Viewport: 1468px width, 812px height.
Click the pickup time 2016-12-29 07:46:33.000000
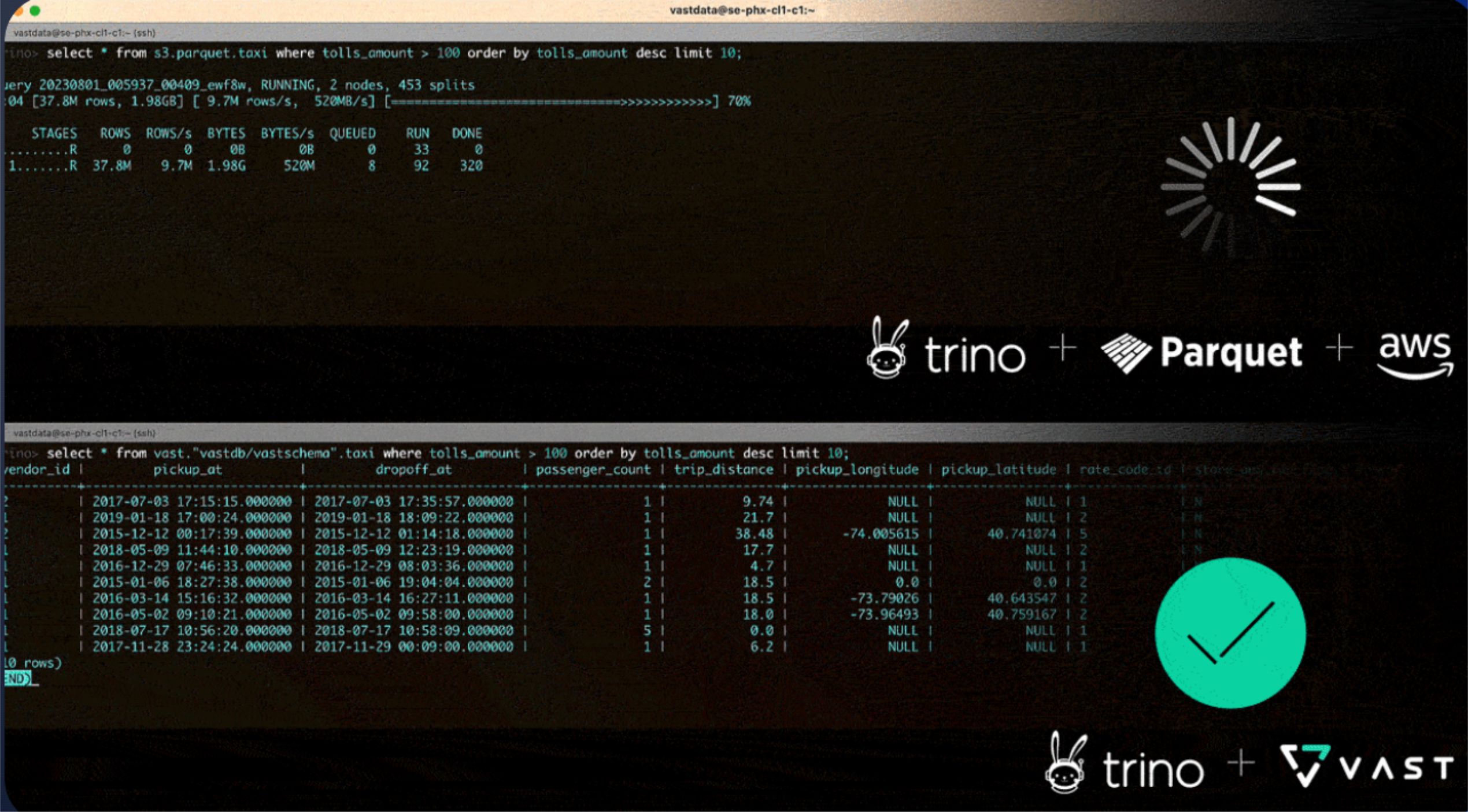point(192,566)
